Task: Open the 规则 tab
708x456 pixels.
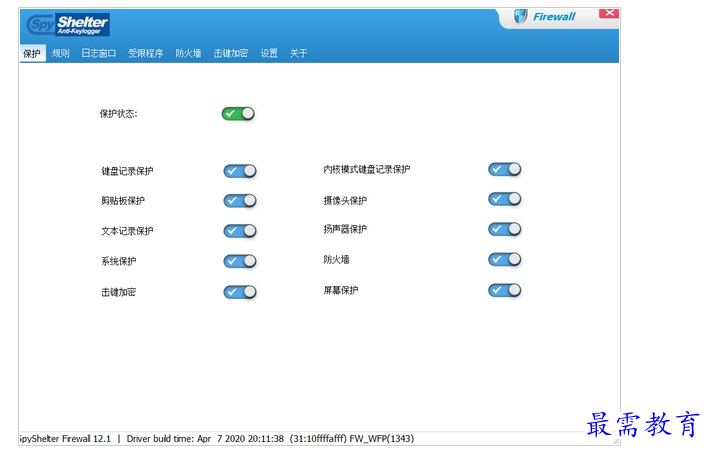Action: (61, 53)
